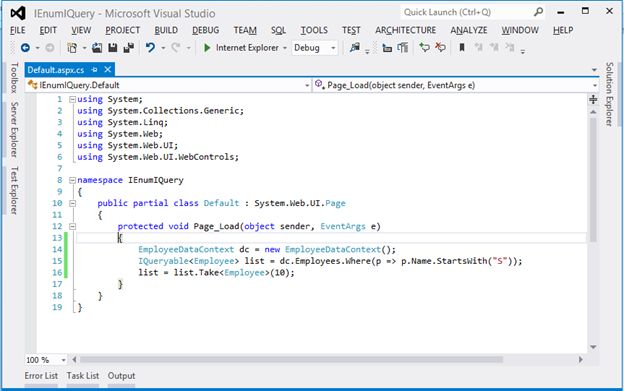The height and width of the screenshot is (391, 624).
Task: Toggle bookmark with bookmark icon
Action: click(462, 48)
